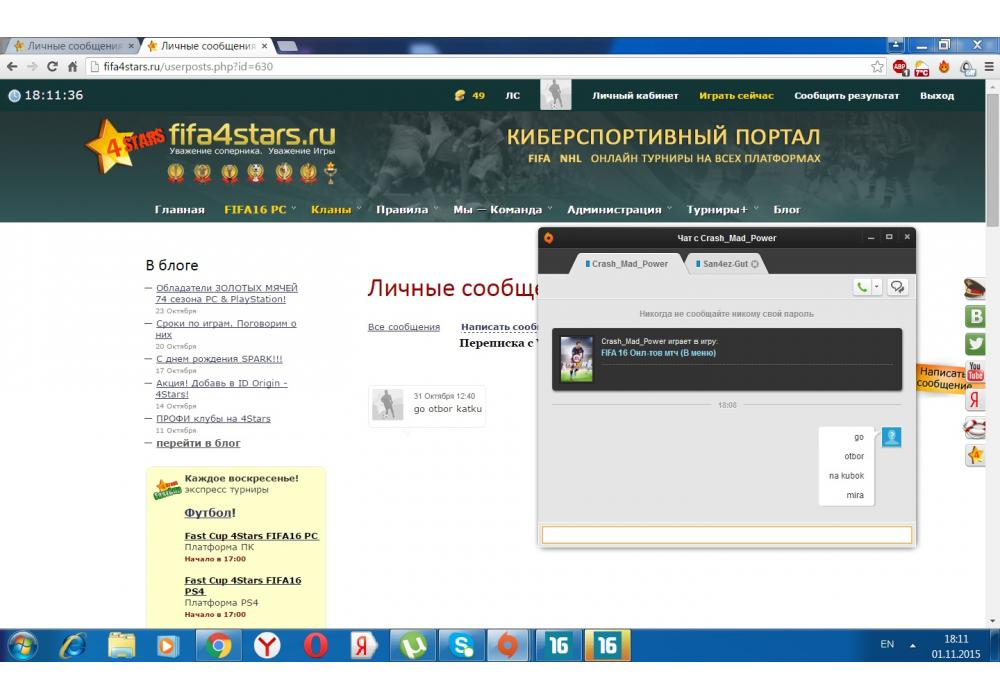Viewport: 1000px width, 700px height.
Task: Click the FIFA 16 game cover thumbnail
Action: [576, 359]
